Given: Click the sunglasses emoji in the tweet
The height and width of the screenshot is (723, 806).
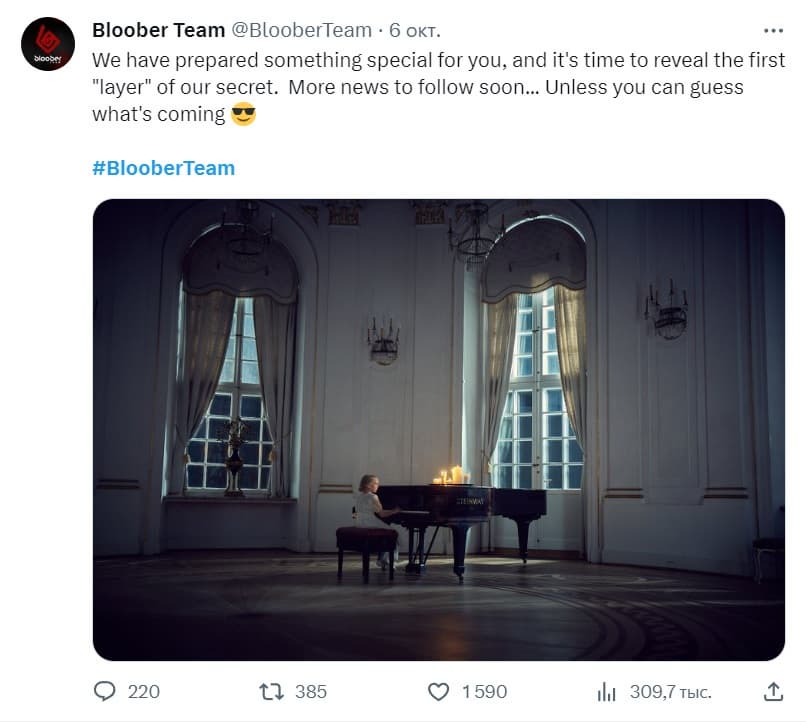Looking at the screenshot, I should coord(243,114).
